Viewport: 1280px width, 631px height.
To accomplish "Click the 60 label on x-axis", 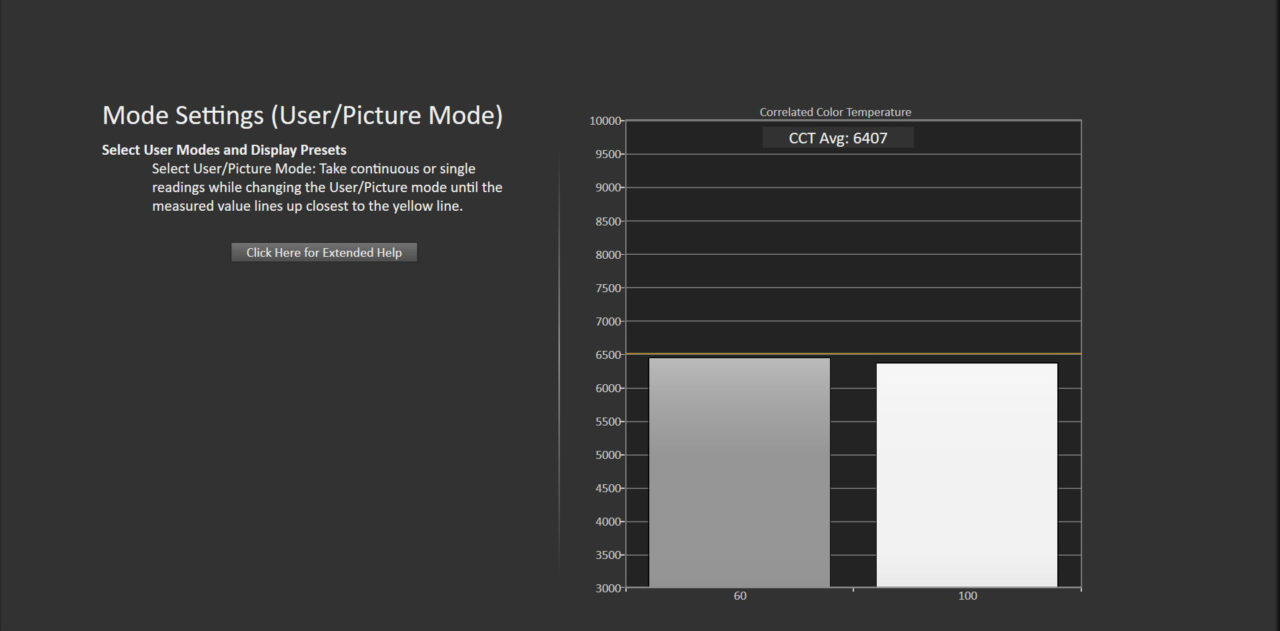I will [x=739, y=596].
